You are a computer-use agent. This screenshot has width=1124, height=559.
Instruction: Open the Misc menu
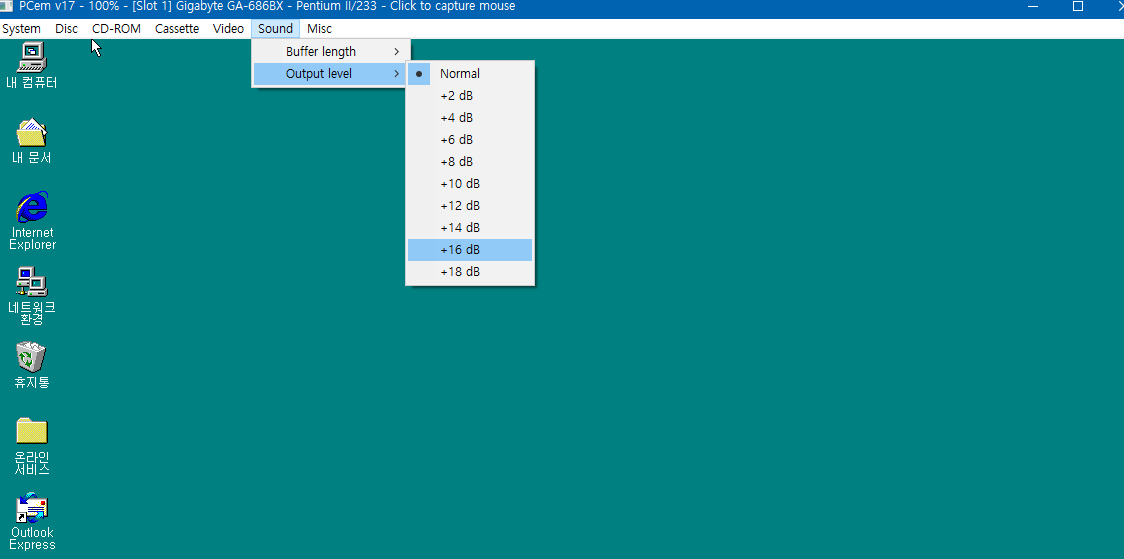coord(319,29)
